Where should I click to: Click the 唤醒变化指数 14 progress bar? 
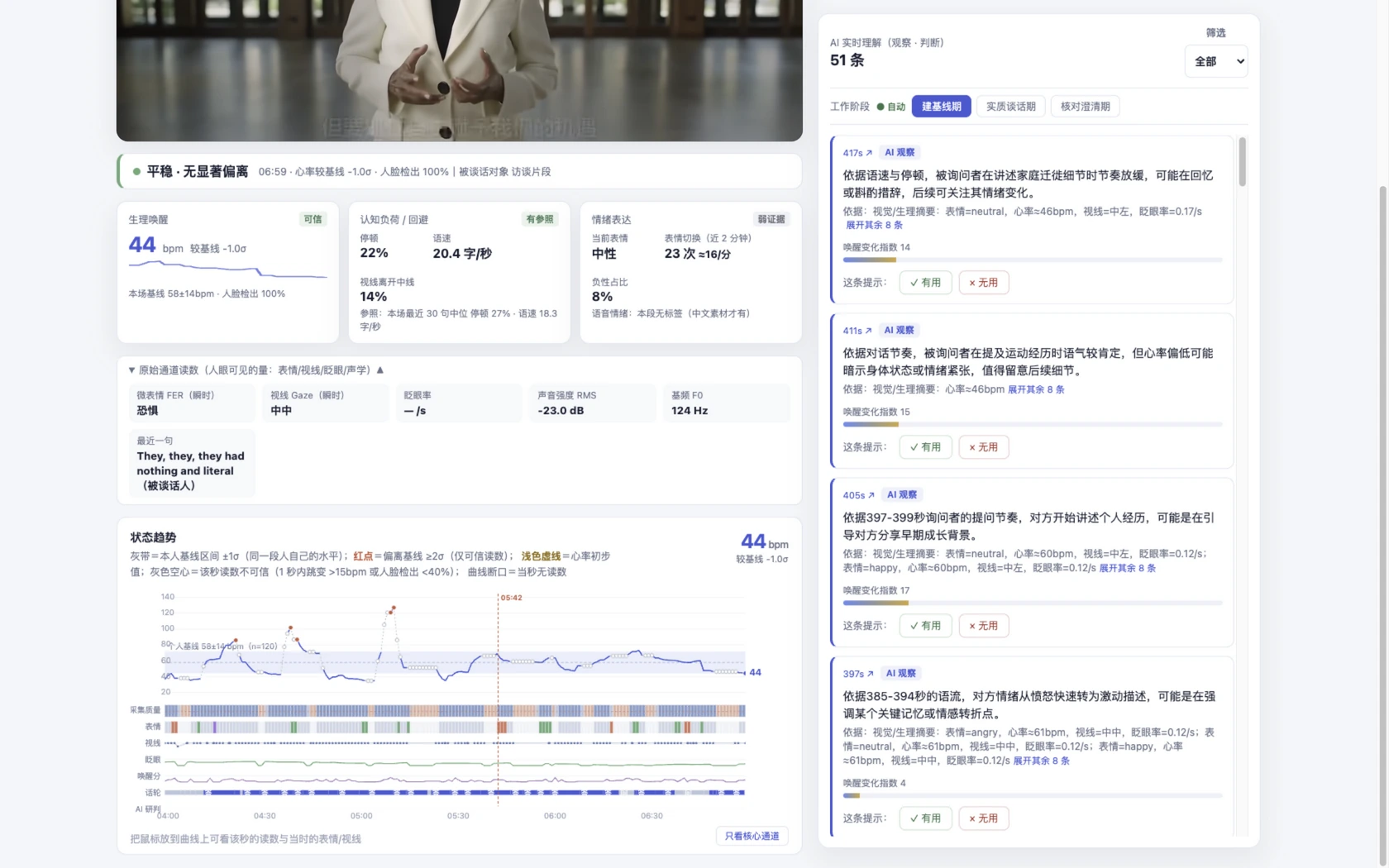pyautogui.click(x=1032, y=260)
